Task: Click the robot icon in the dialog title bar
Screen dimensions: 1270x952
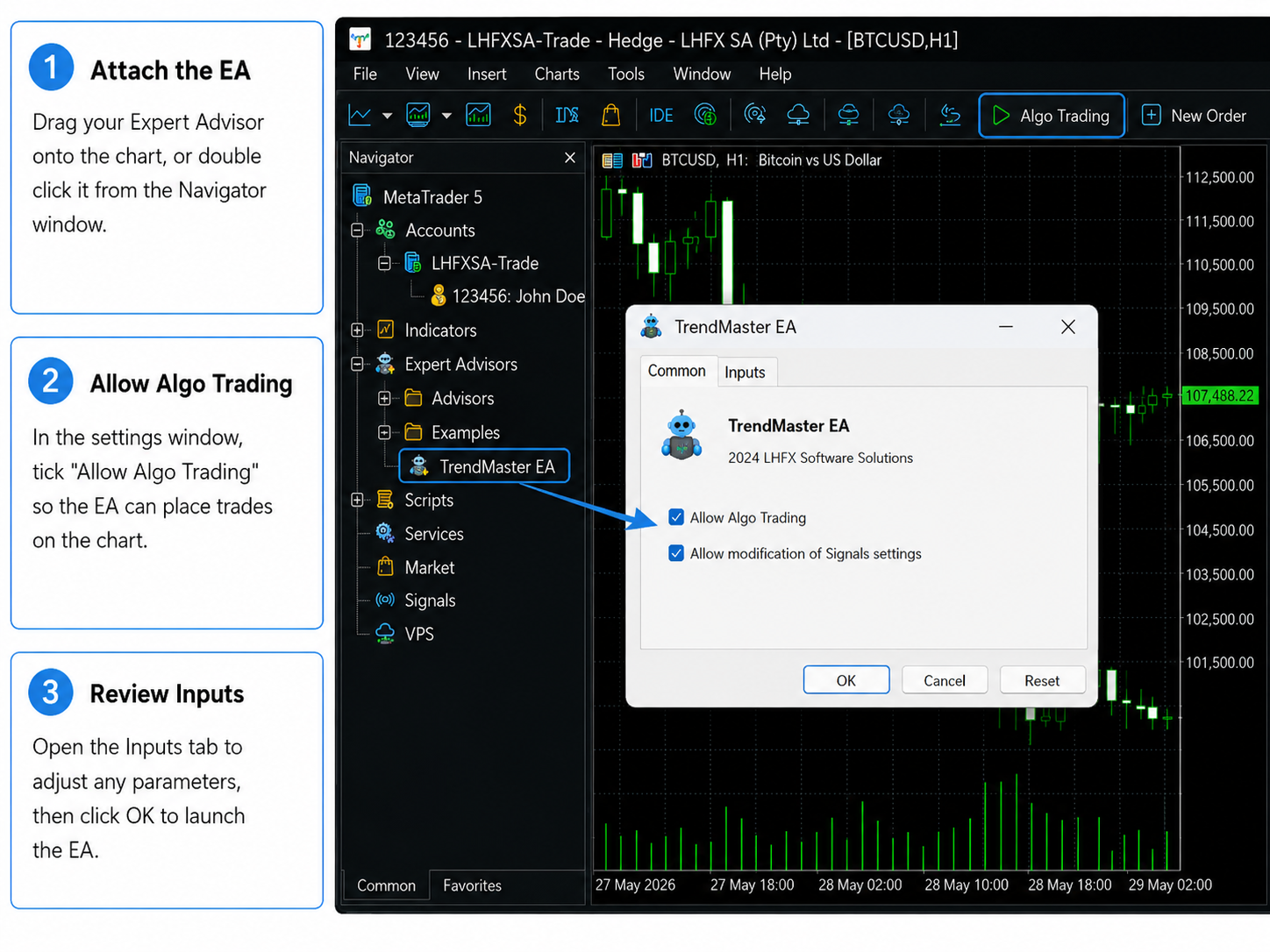Action: [x=651, y=327]
